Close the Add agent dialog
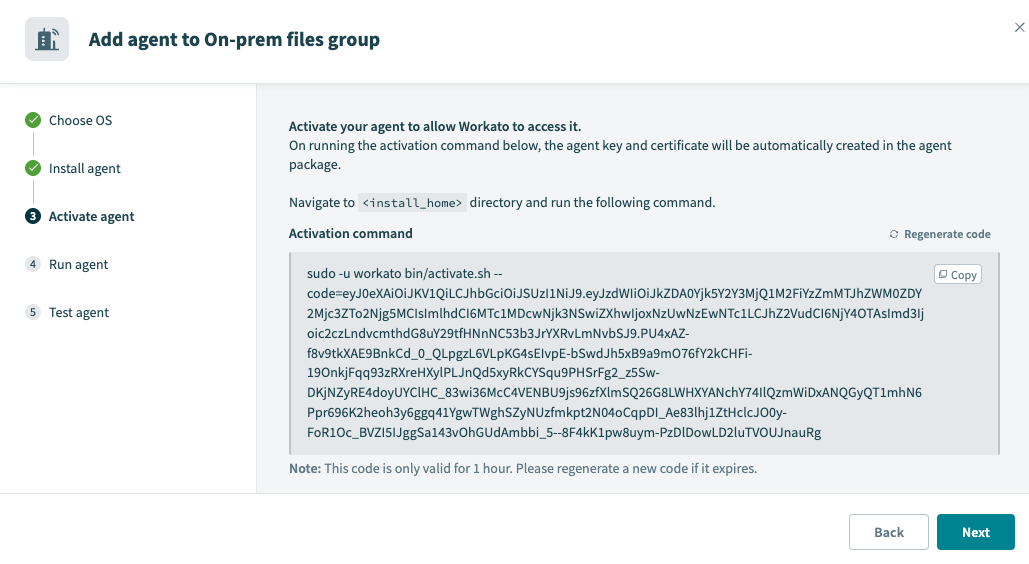This screenshot has width=1029, height=564. coord(1019,28)
